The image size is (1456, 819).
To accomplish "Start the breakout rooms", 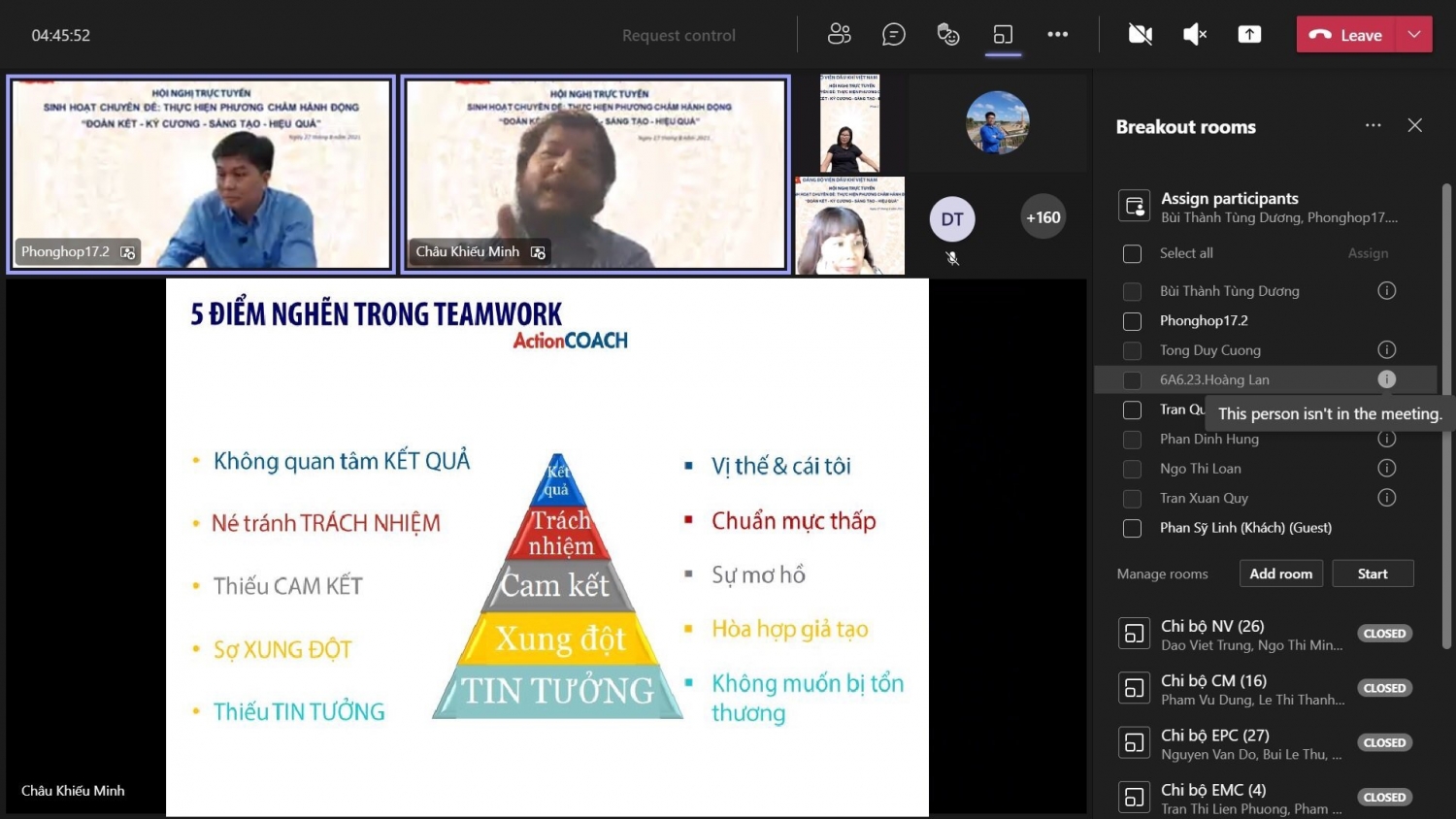I will 1372,573.
